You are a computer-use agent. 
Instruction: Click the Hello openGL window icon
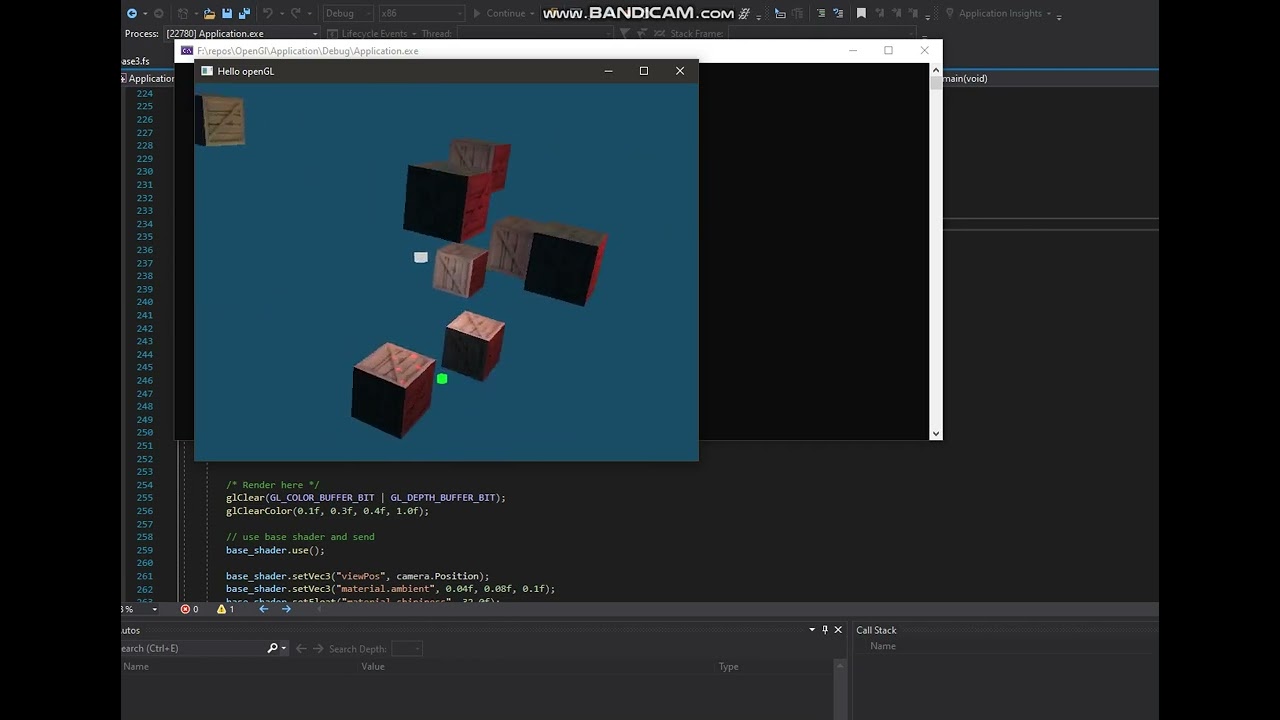(207, 71)
